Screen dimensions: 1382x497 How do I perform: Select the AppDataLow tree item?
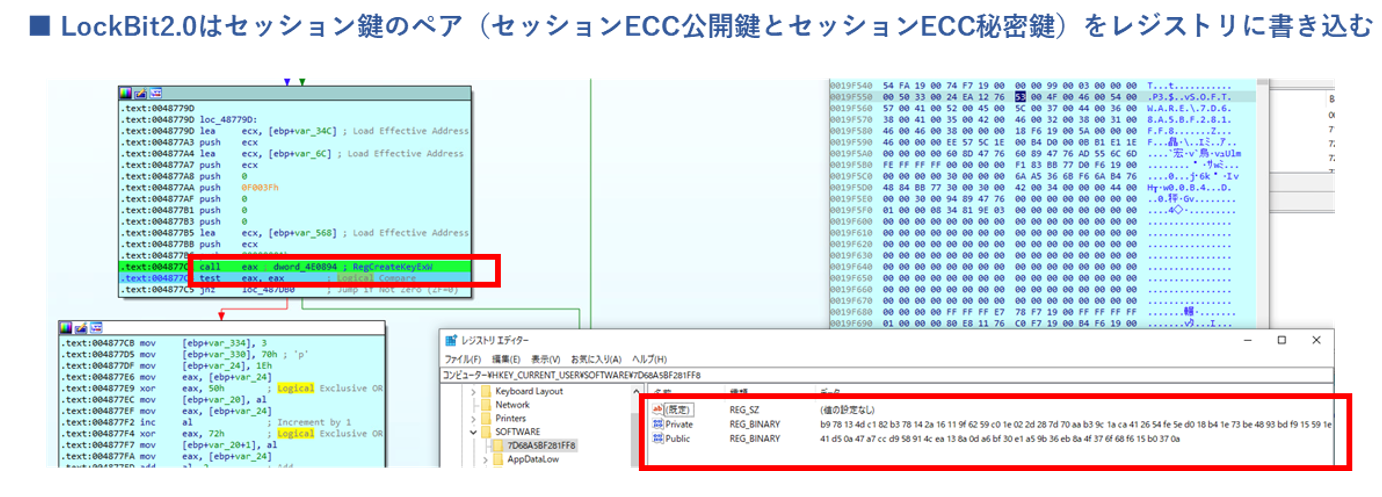[x=535, y=459]
